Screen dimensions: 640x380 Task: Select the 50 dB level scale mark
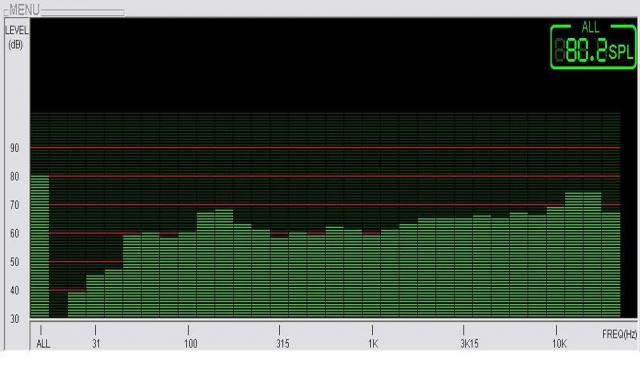(x=15, y=262)
